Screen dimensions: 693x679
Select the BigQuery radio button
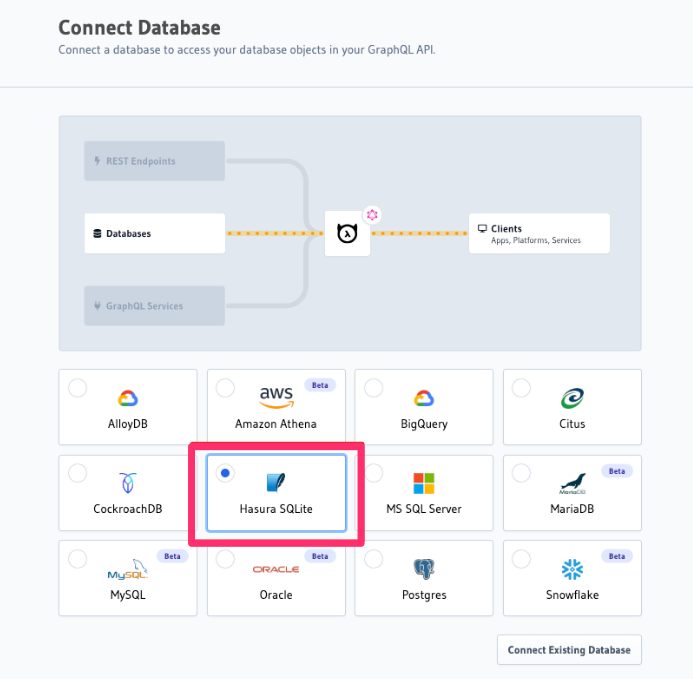373,388
